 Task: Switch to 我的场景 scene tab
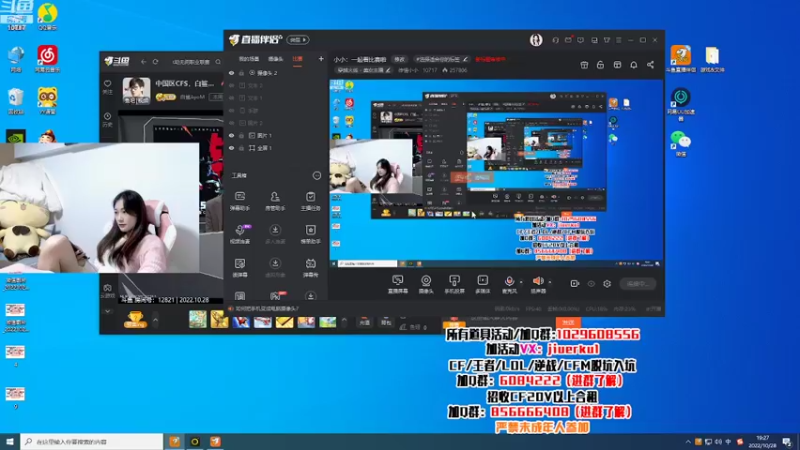click(x=248, y=59)
